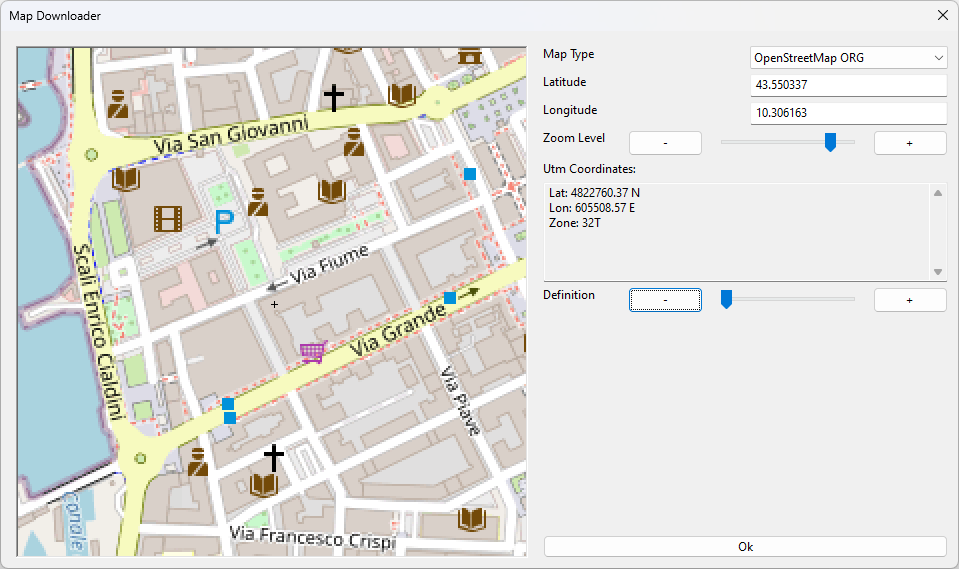
Task: Click the 'Utm Coordinates:' label
Action: [x=590, y=169]
